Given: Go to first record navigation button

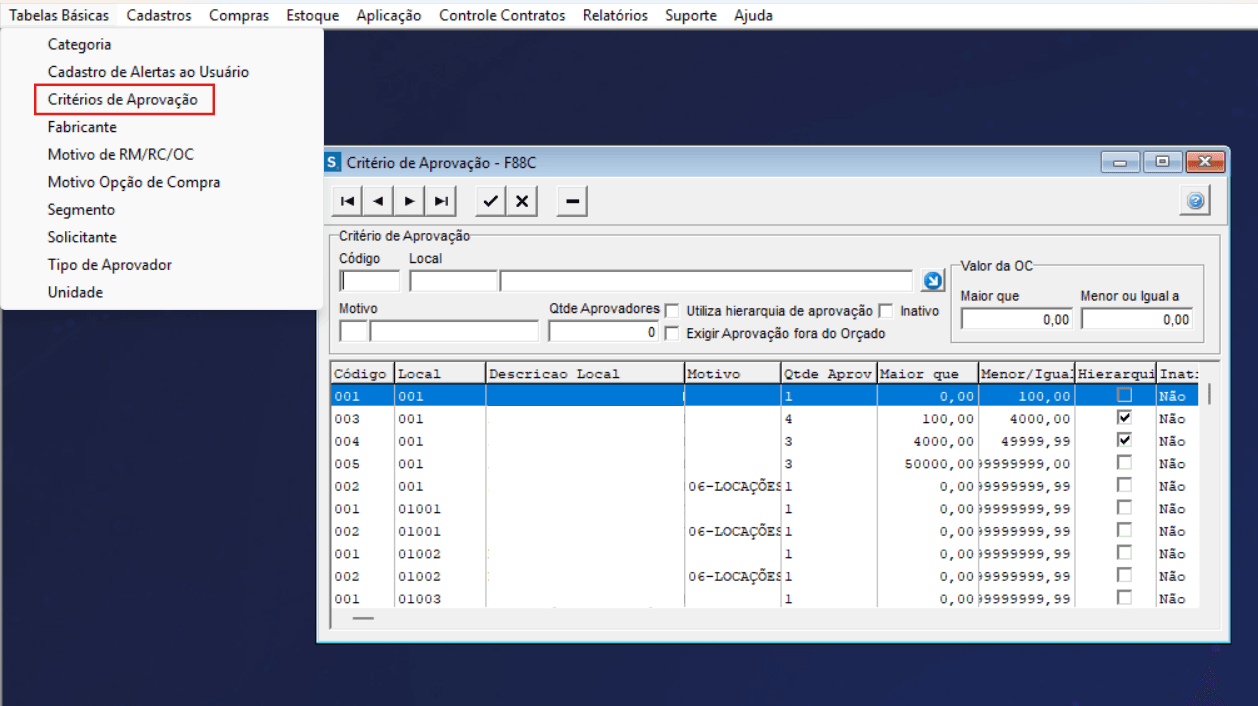Looking at the screenshot, I should pos(348,201).
